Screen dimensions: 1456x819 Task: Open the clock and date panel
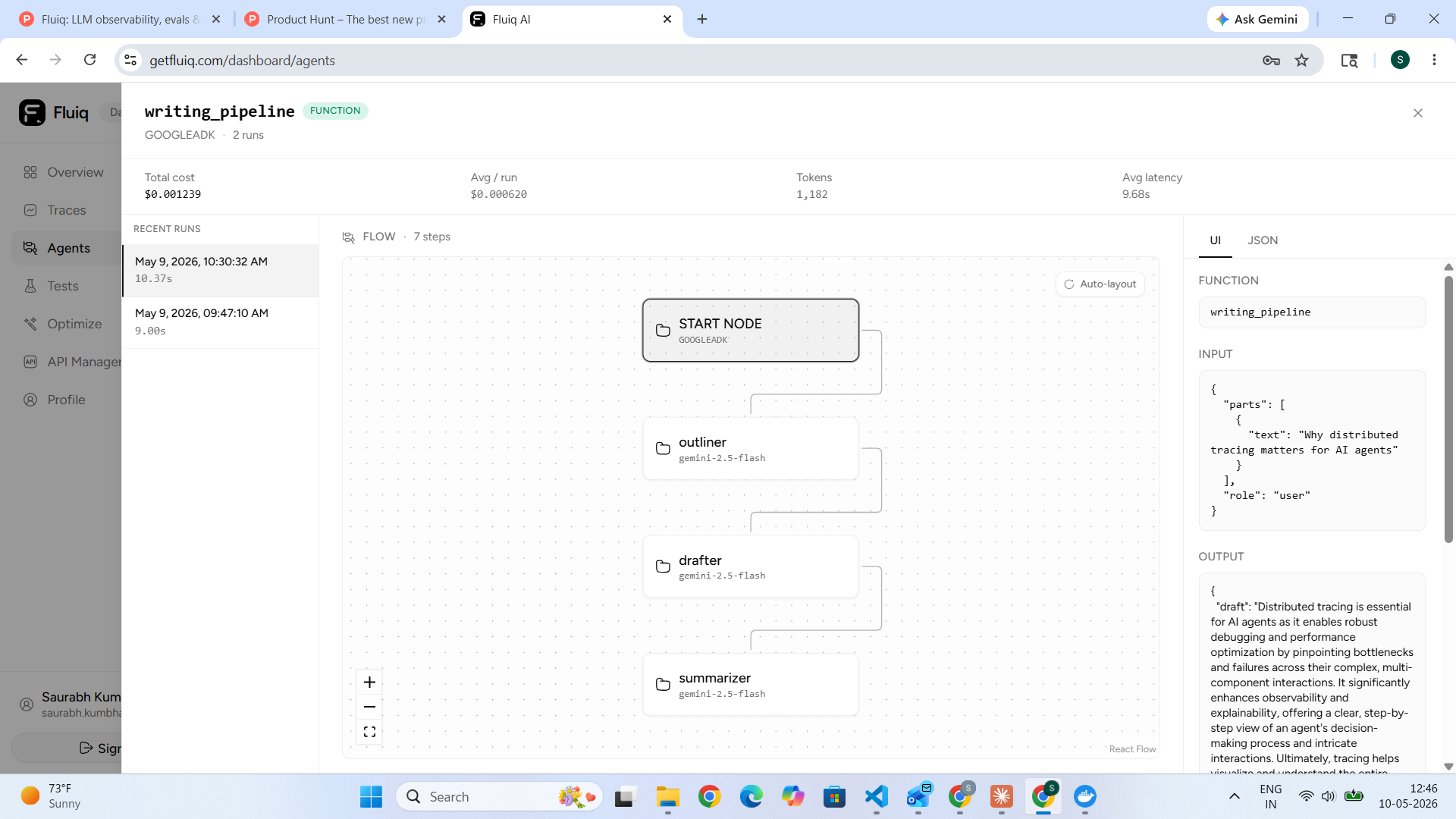(x=1408, y=796)
